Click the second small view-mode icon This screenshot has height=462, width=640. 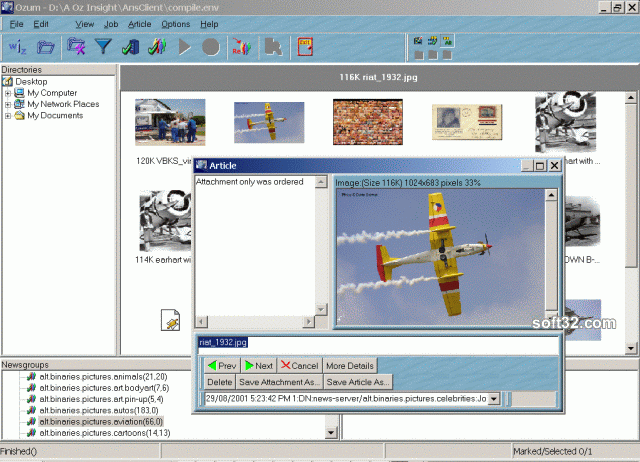click(x=433, y=40)
